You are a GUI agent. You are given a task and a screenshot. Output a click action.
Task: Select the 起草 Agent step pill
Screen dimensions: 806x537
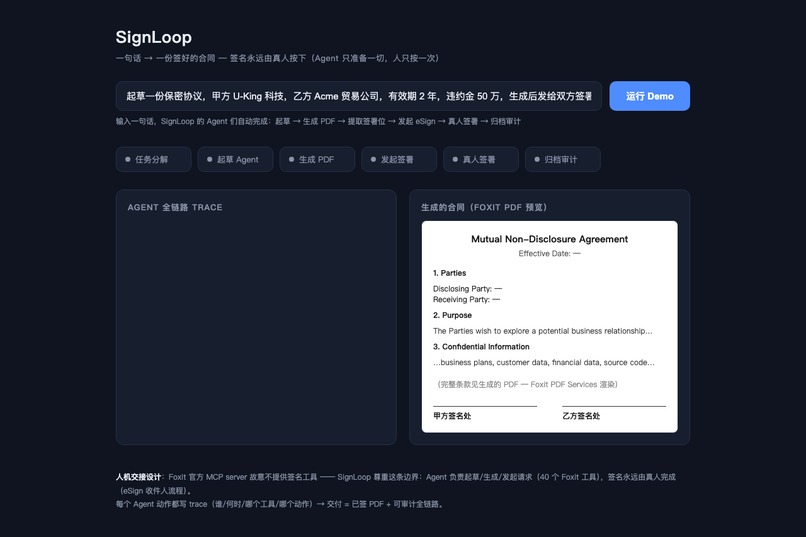(235, 159)
